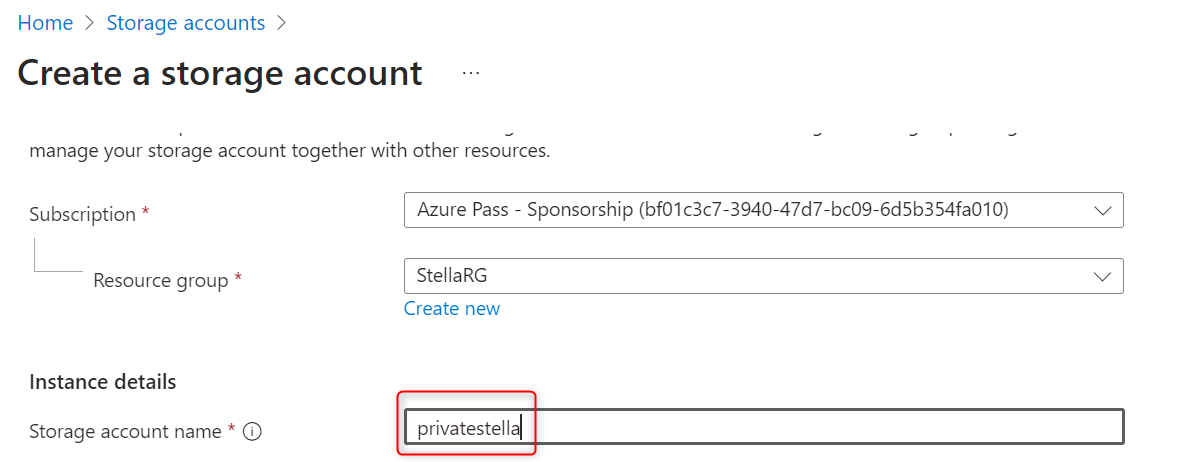Click the red asterisk beside Subscription
The height and width of the screenshot is (462, 1183).
coord(146,214)
